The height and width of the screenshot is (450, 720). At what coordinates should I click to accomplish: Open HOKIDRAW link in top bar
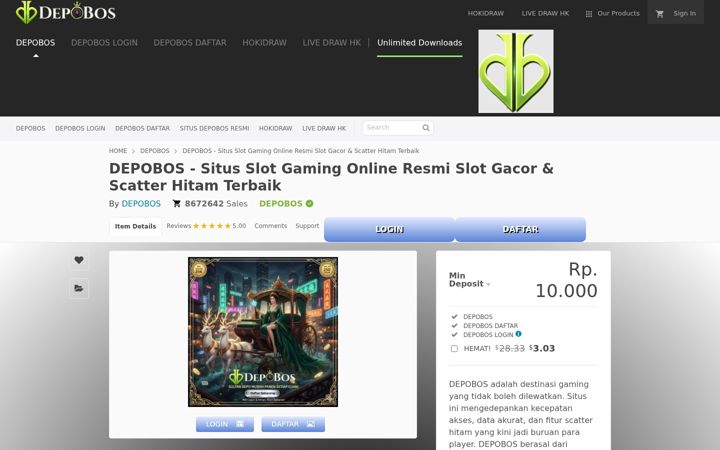point(485,13)
